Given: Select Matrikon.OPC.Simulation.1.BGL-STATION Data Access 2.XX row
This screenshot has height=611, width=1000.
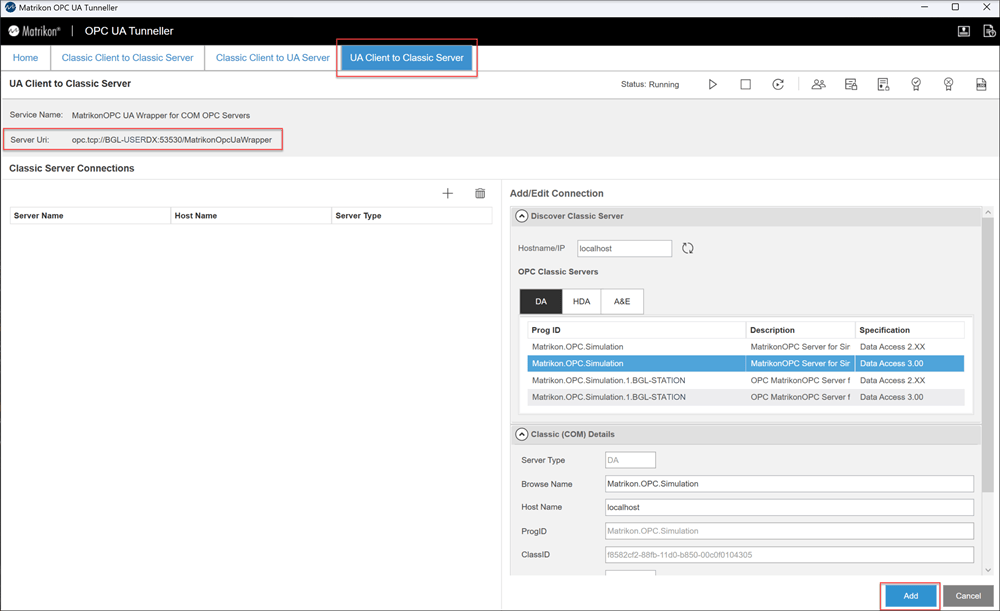Looking at the screenshot, I should [x=746, y=380].
